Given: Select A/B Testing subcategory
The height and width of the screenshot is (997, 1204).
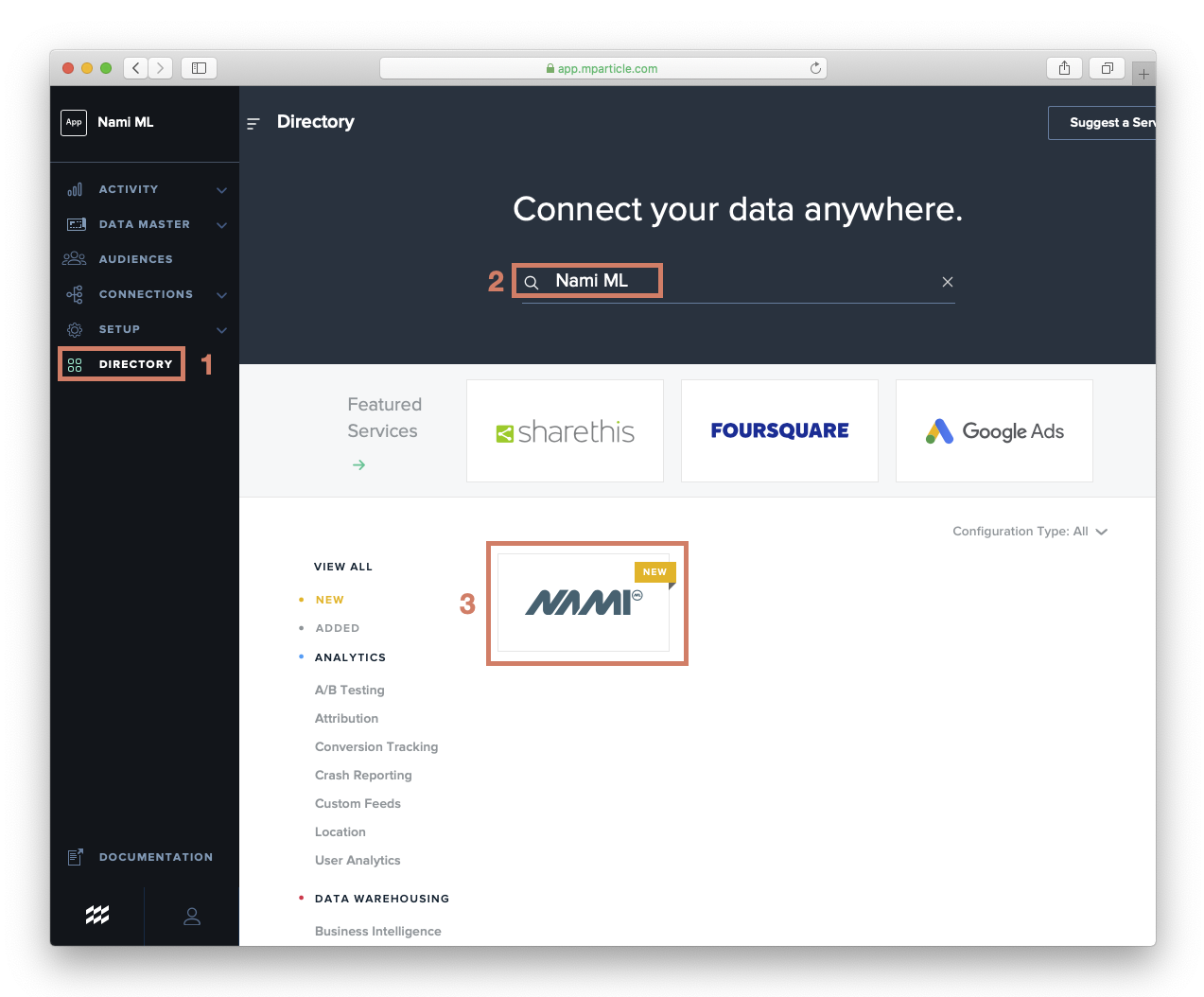Looking at the screenshot, I should 350,691.
